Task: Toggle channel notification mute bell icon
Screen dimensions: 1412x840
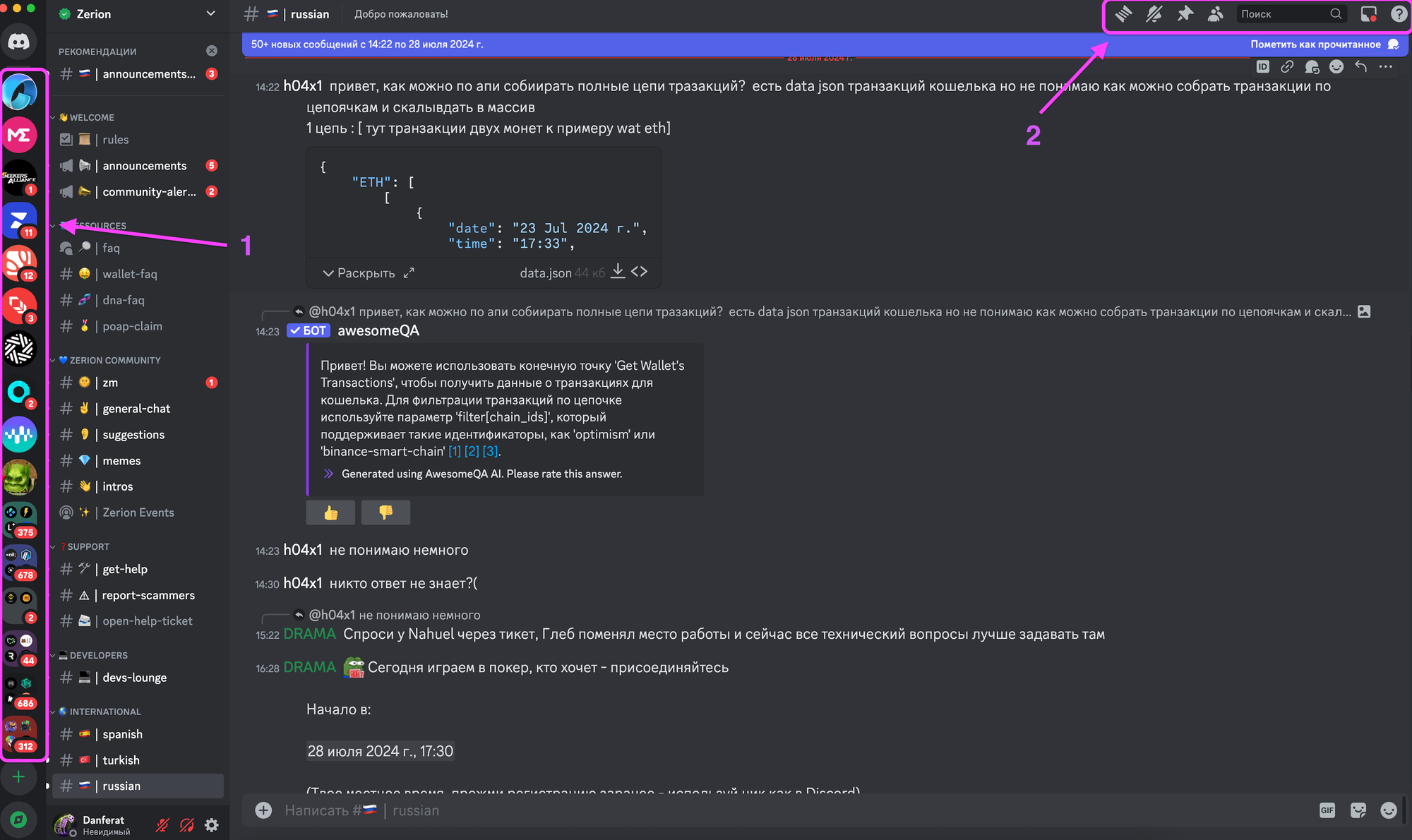Action: coord(1154,14)
